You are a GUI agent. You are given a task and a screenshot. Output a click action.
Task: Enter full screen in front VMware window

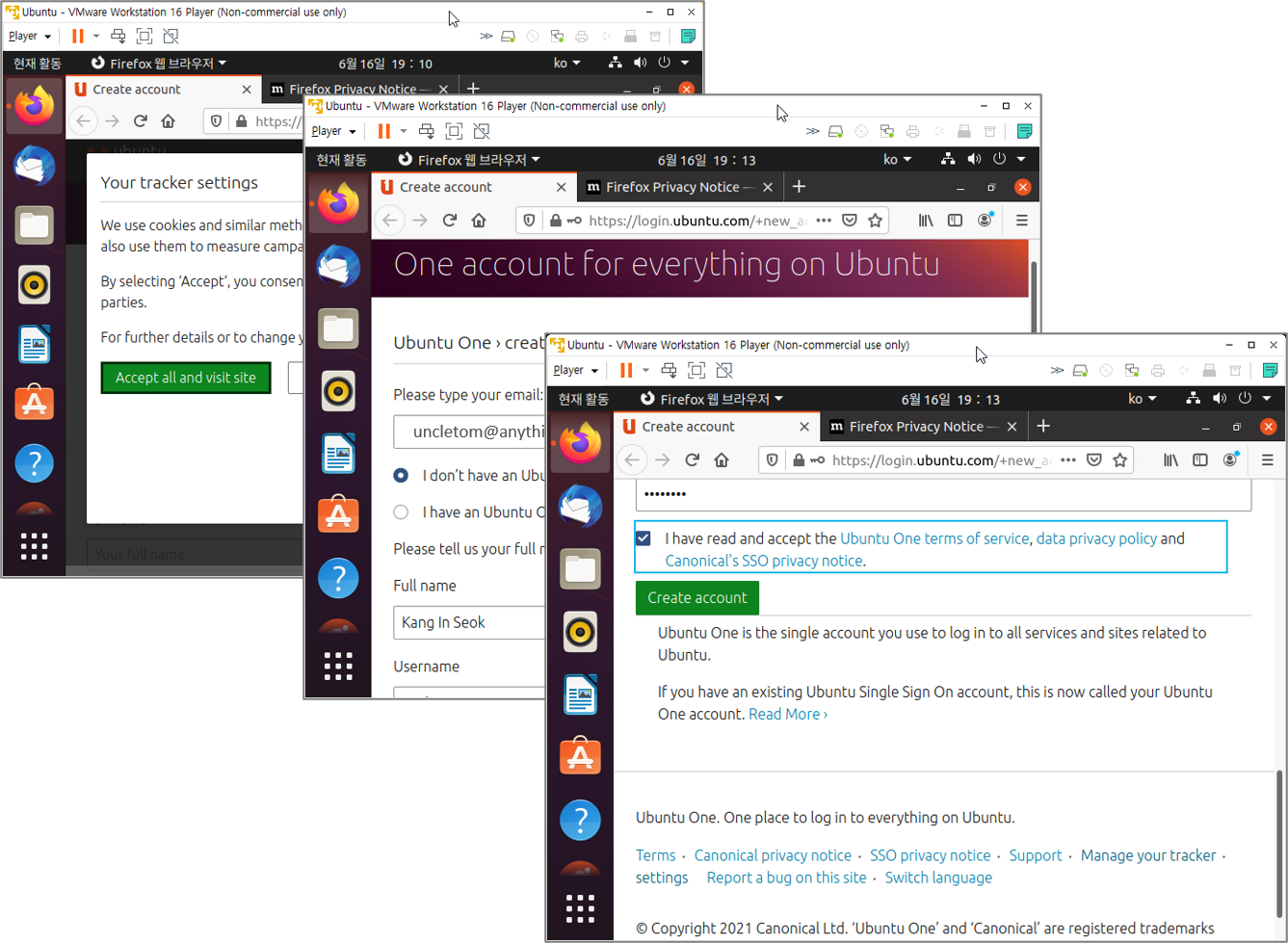click(x=697, y=370)
